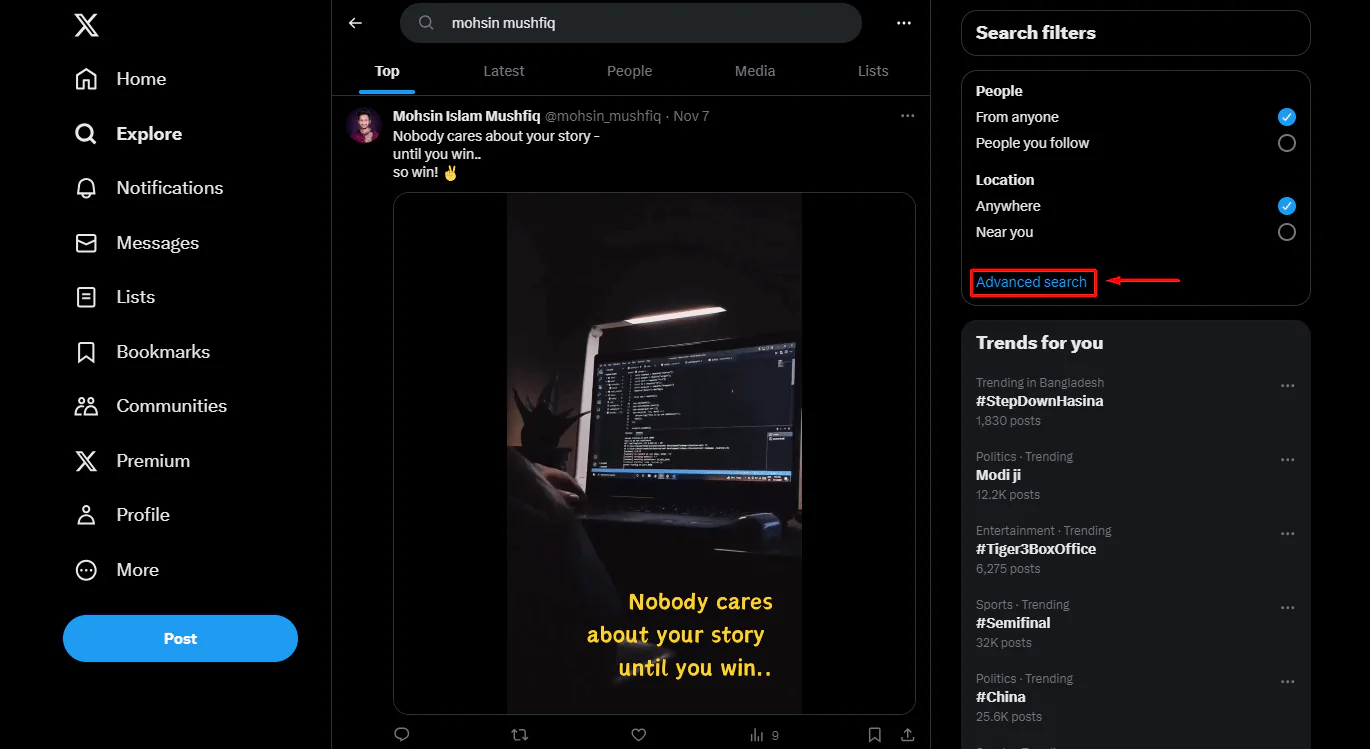1370x749 pixels.
Task: Open more options for #StepDownHasina trend
Action: click(x=1287, y=386)
